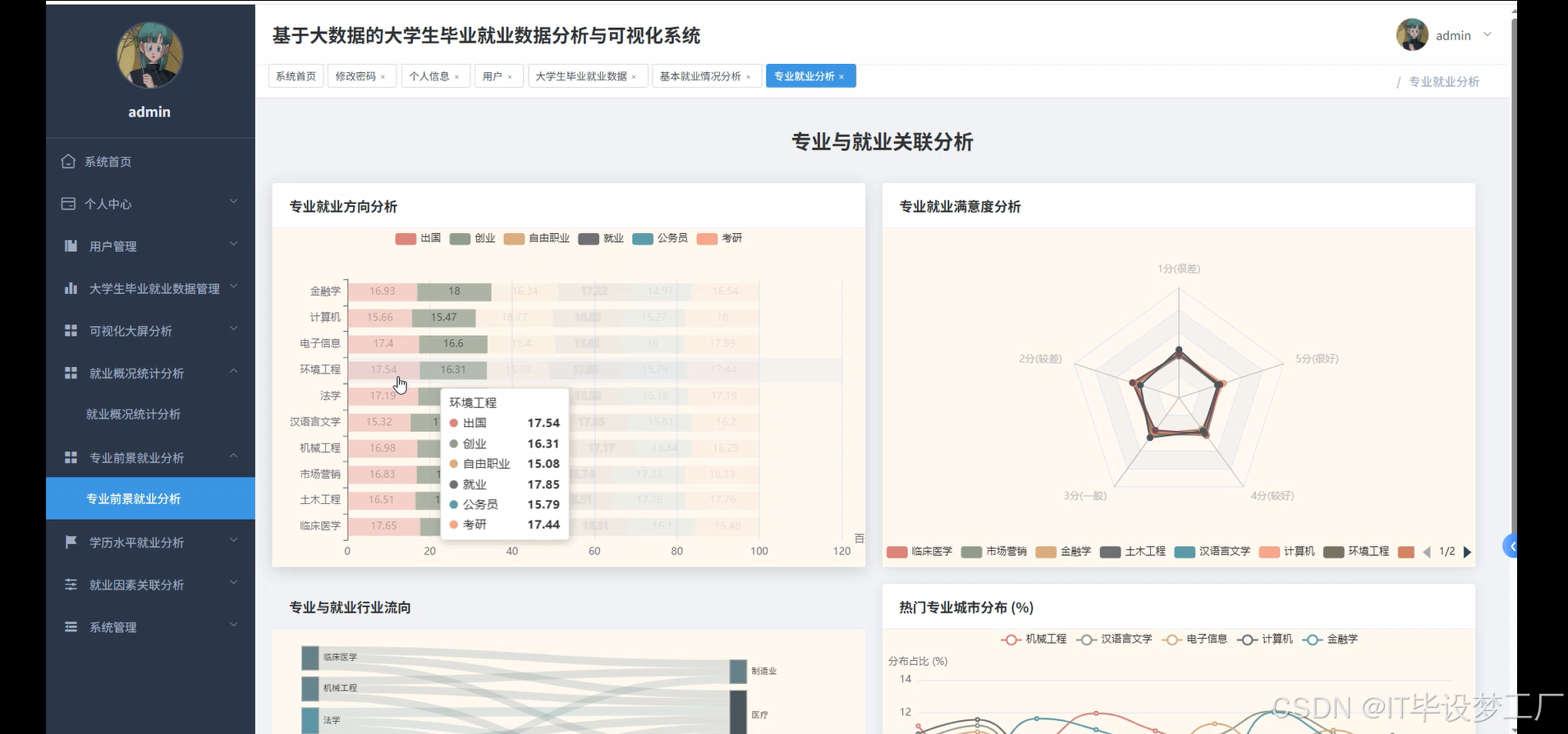Expand the 用户管理 menu chevron
This screenshot has width=1568, height=734.
233,244
